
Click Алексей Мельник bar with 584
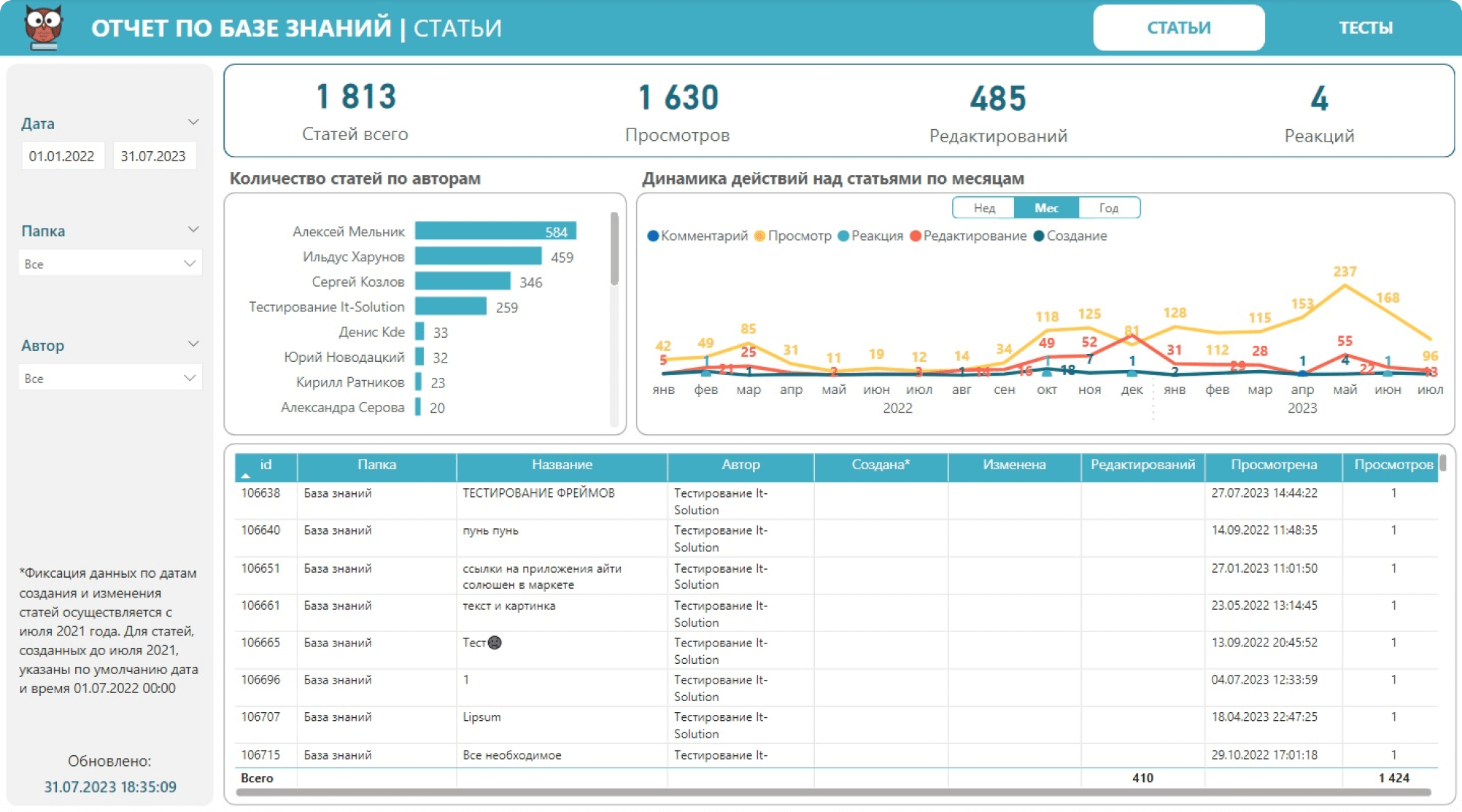[495, 231]
